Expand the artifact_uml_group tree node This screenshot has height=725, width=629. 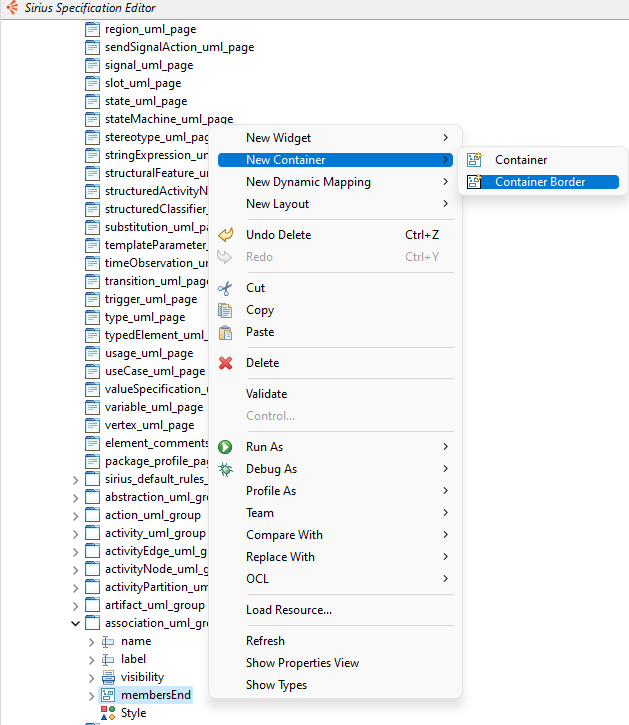click(75, 606)
